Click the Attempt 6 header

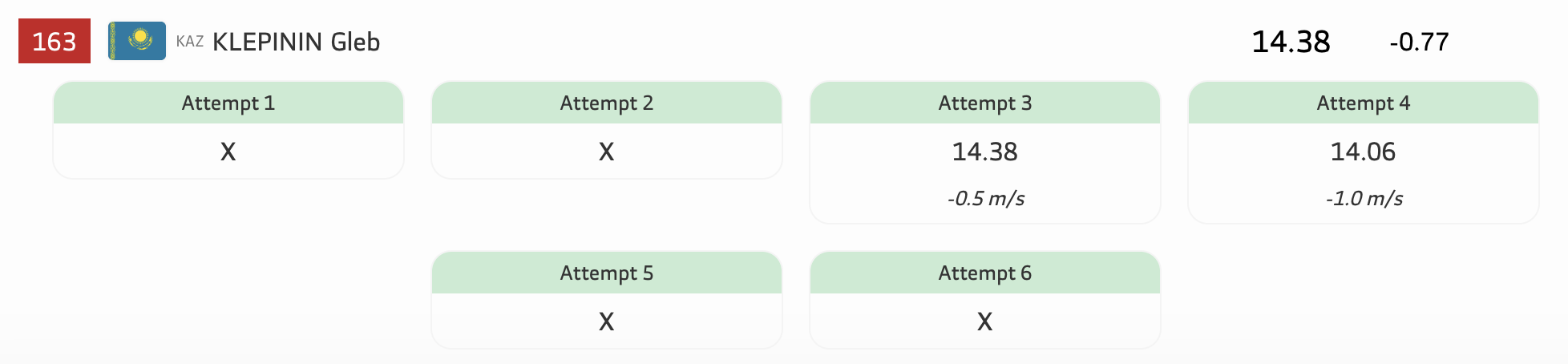(x=985, y=273)
